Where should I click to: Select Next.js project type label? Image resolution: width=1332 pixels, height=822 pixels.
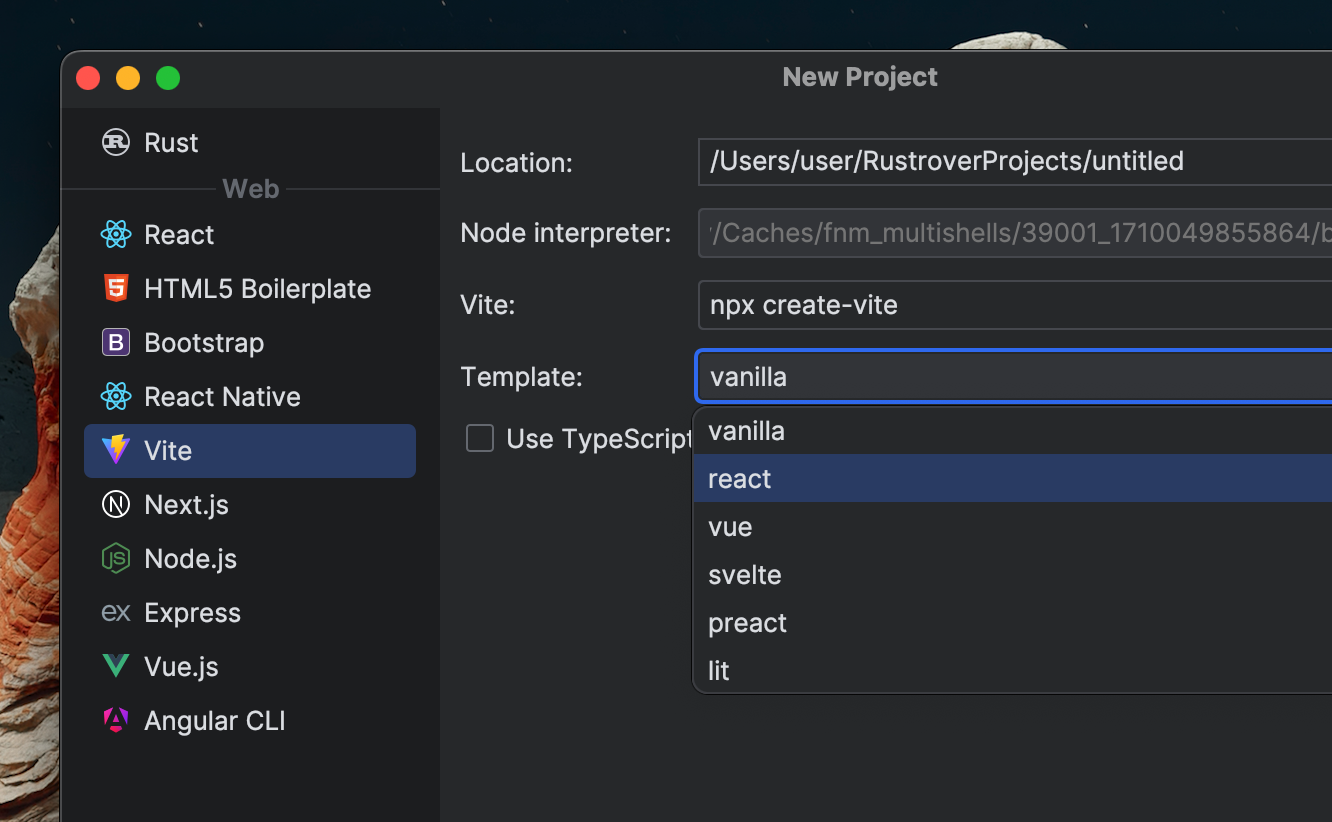pyautogui.click(x=186, y=505)
